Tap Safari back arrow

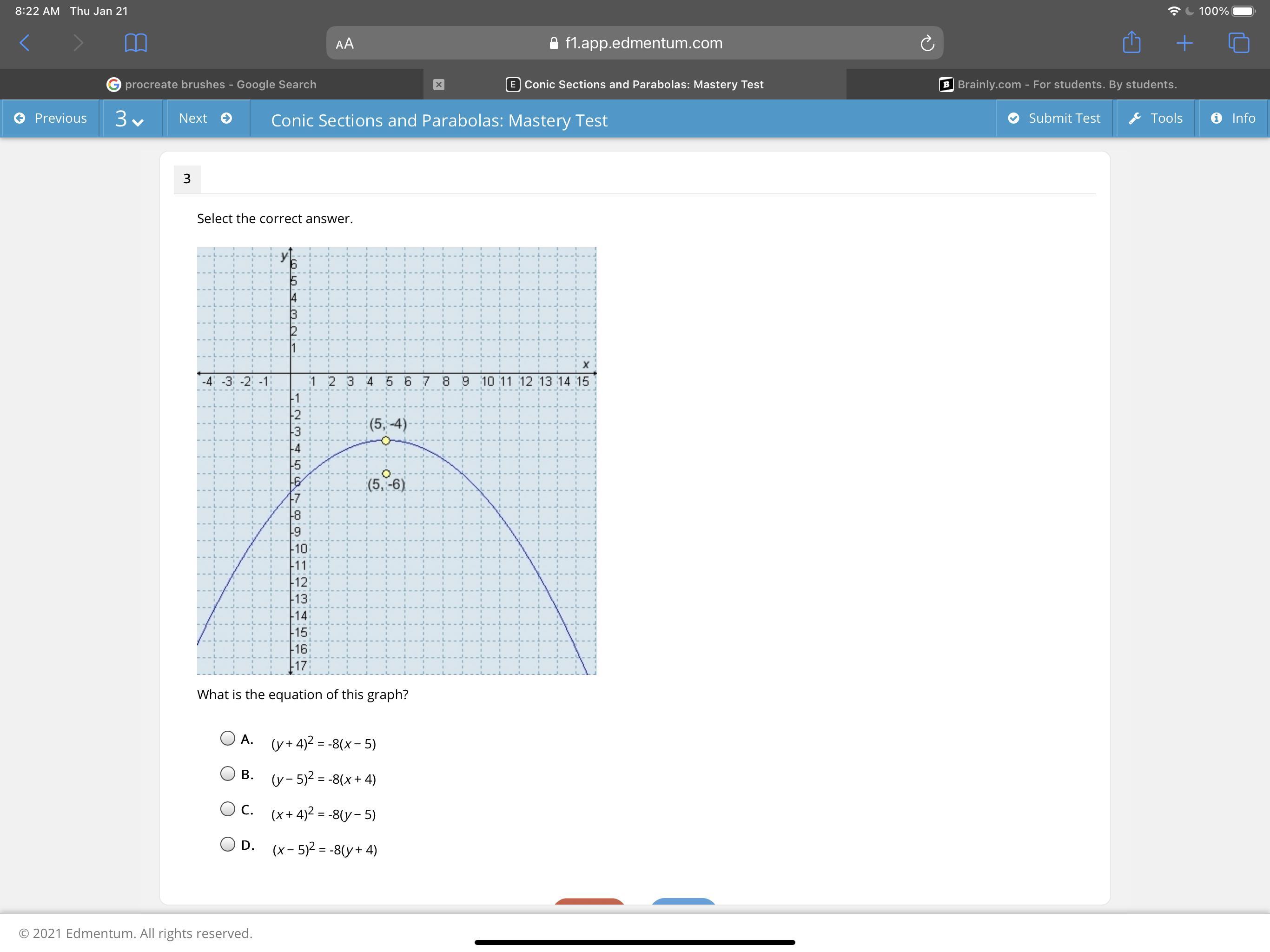click(x=25, y=42)
